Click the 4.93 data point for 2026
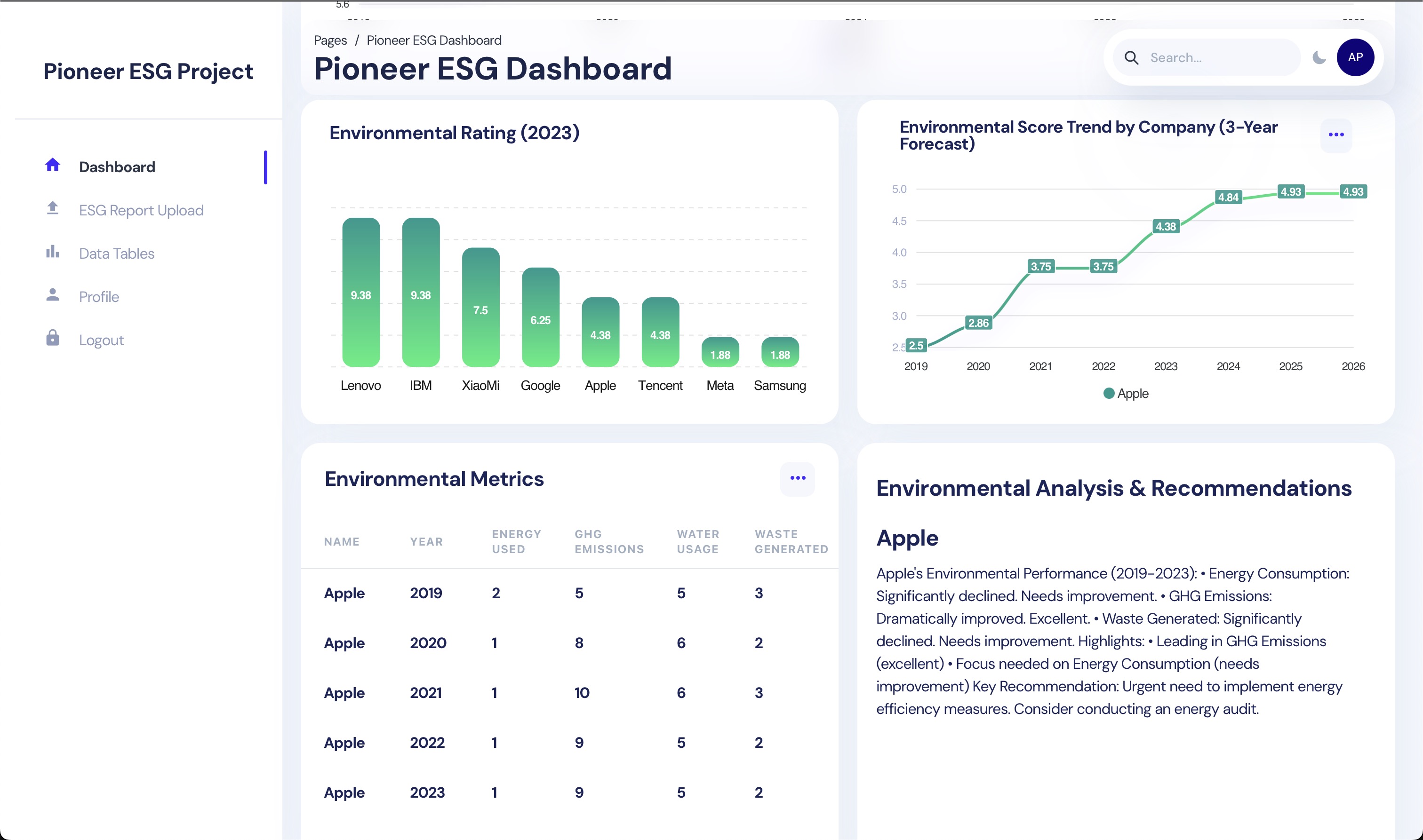 [1353, 192]
